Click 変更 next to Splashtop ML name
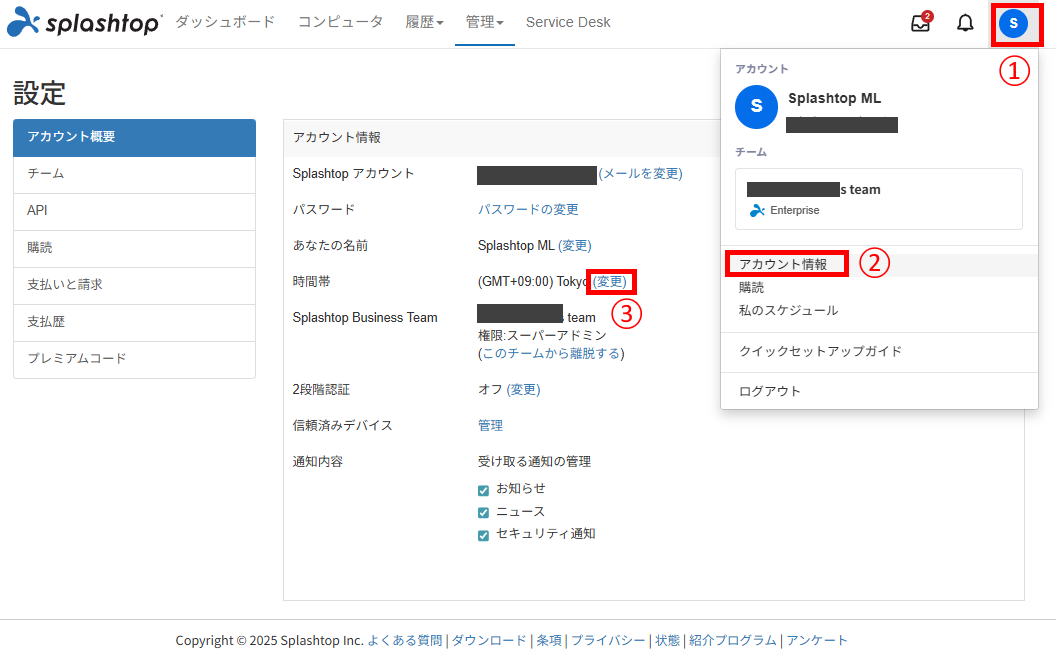Viewport: 1056px width, 652px height. tap(575, 246)
